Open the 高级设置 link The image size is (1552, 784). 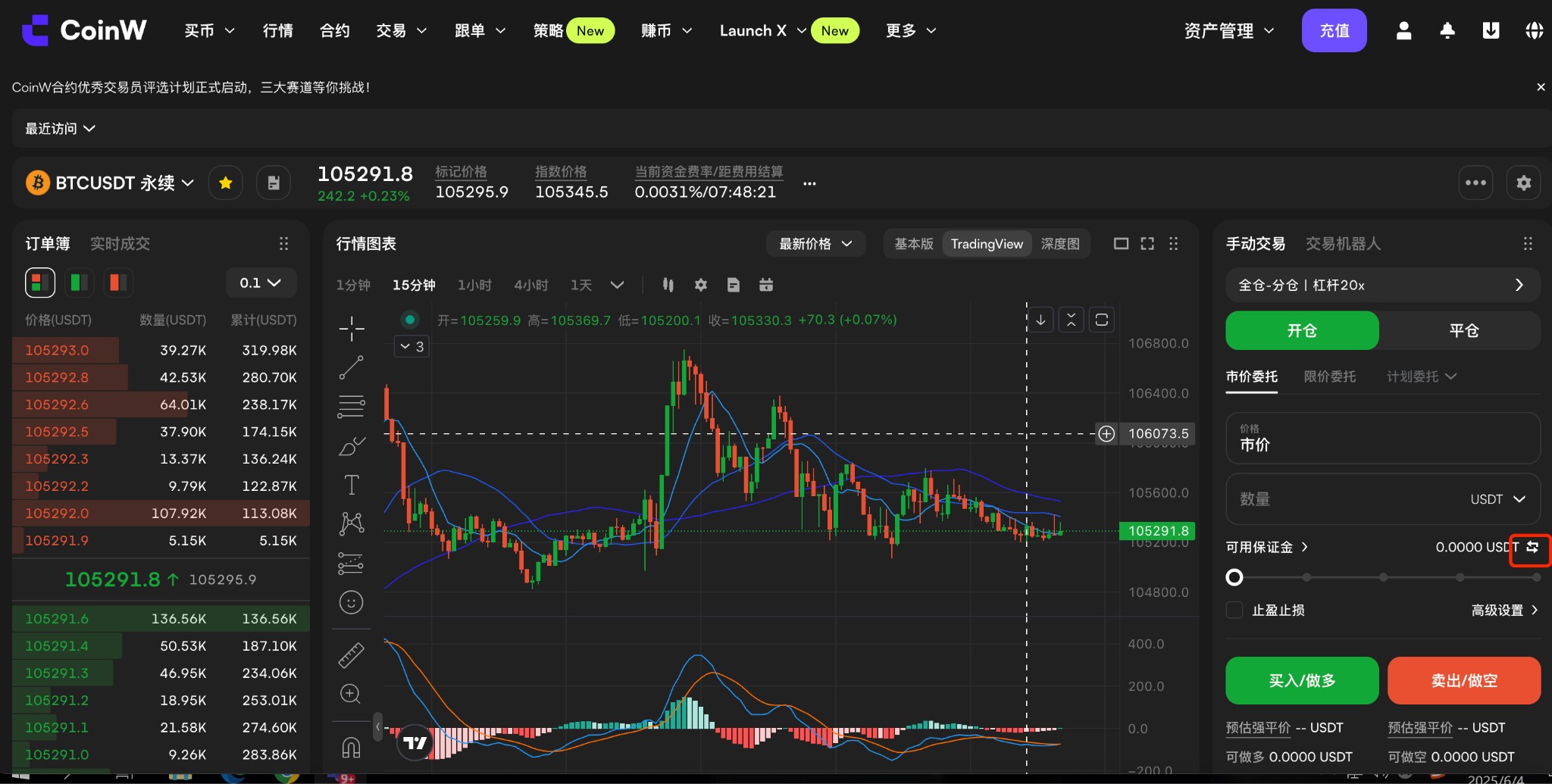pos(1505,610)
